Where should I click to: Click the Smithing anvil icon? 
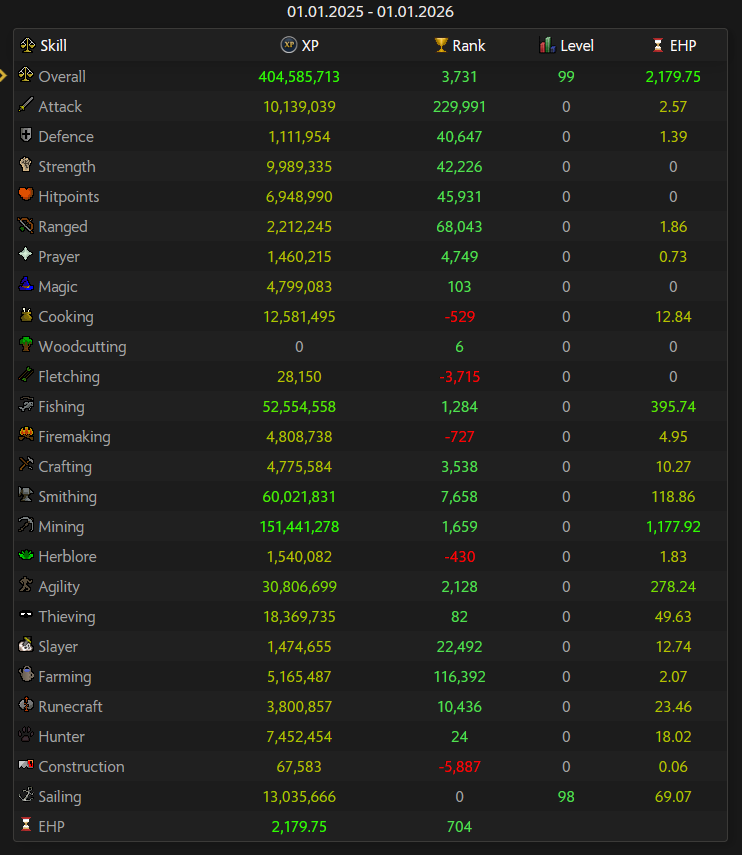(26, 494)
